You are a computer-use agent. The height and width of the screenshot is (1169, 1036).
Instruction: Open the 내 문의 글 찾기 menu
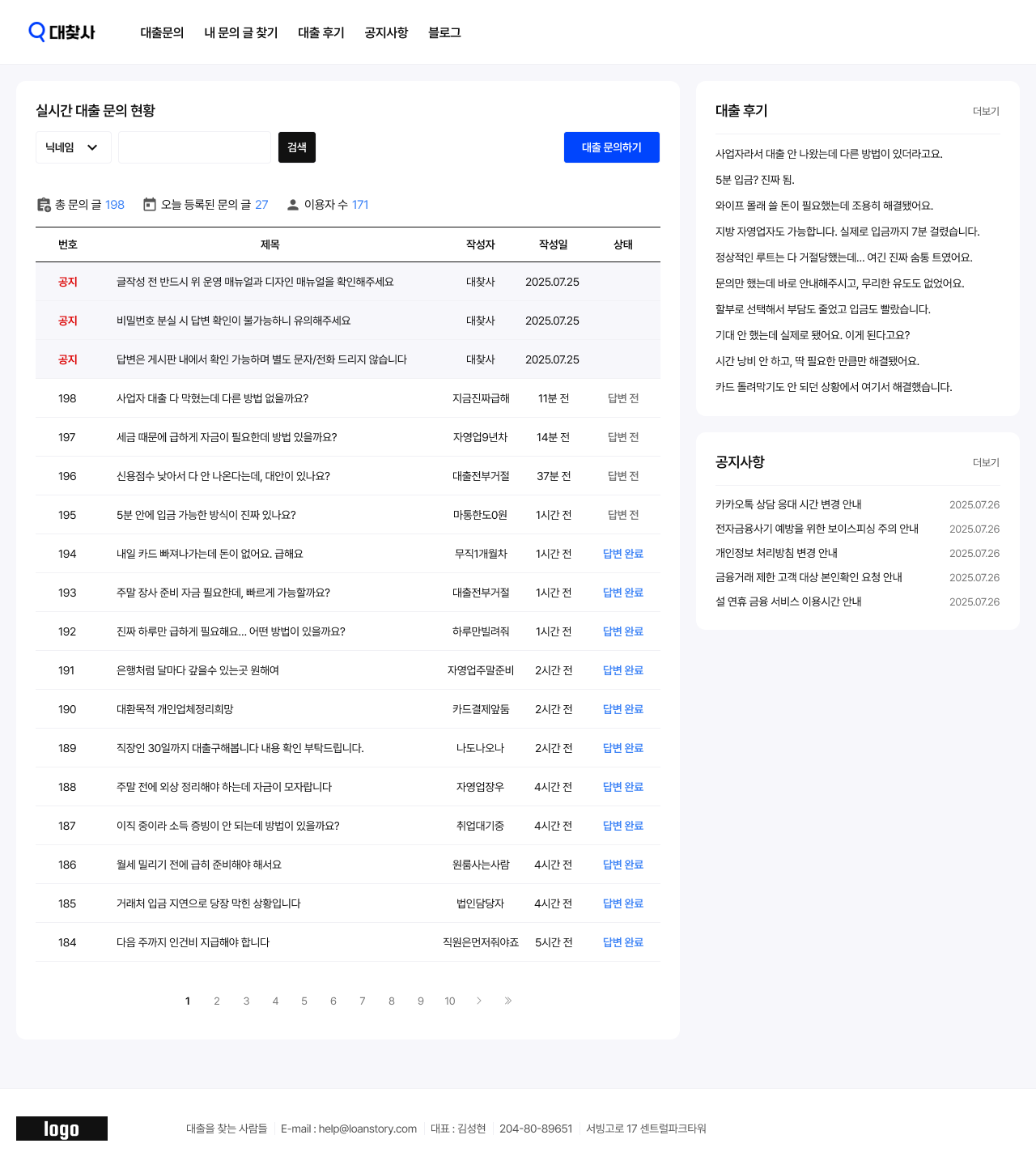point(241,32)
